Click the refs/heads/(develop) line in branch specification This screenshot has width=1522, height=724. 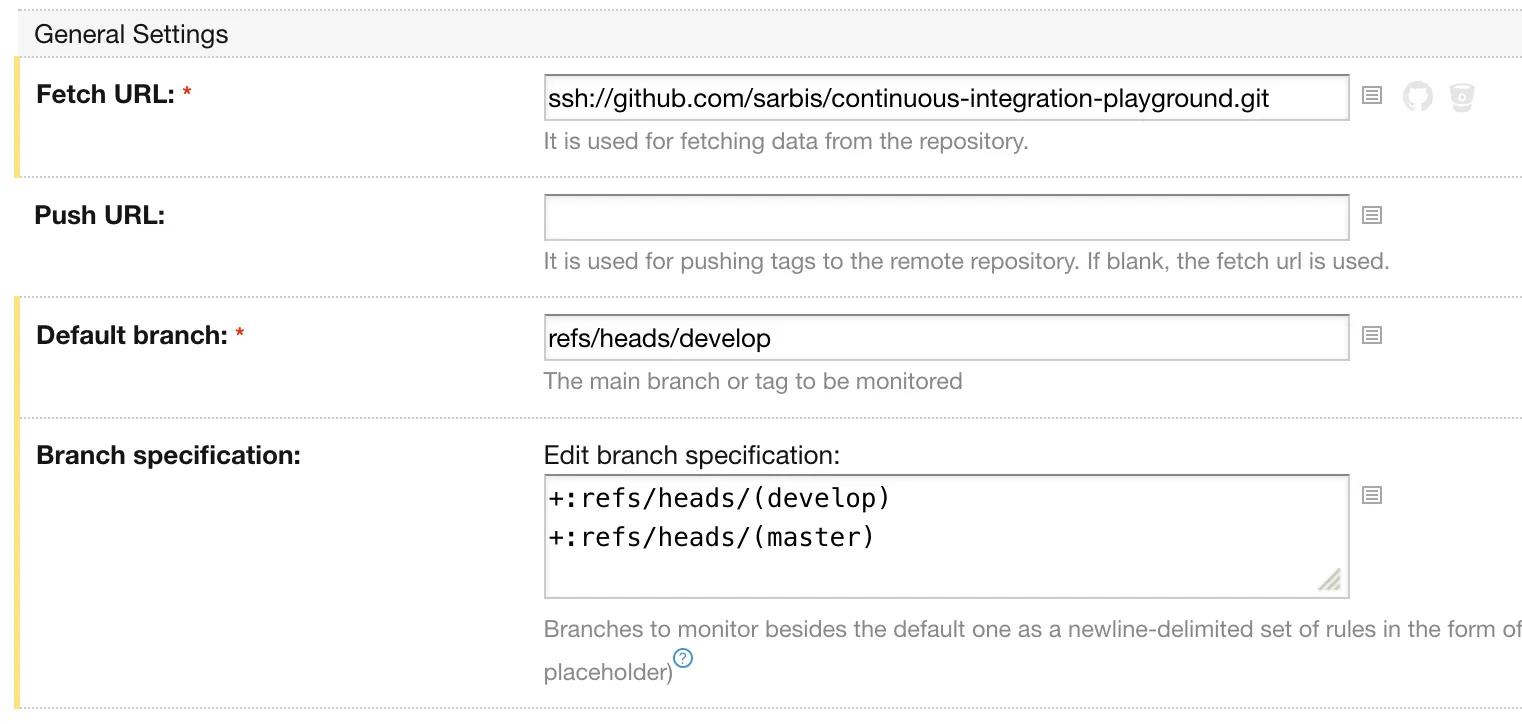tap(719, 497)
